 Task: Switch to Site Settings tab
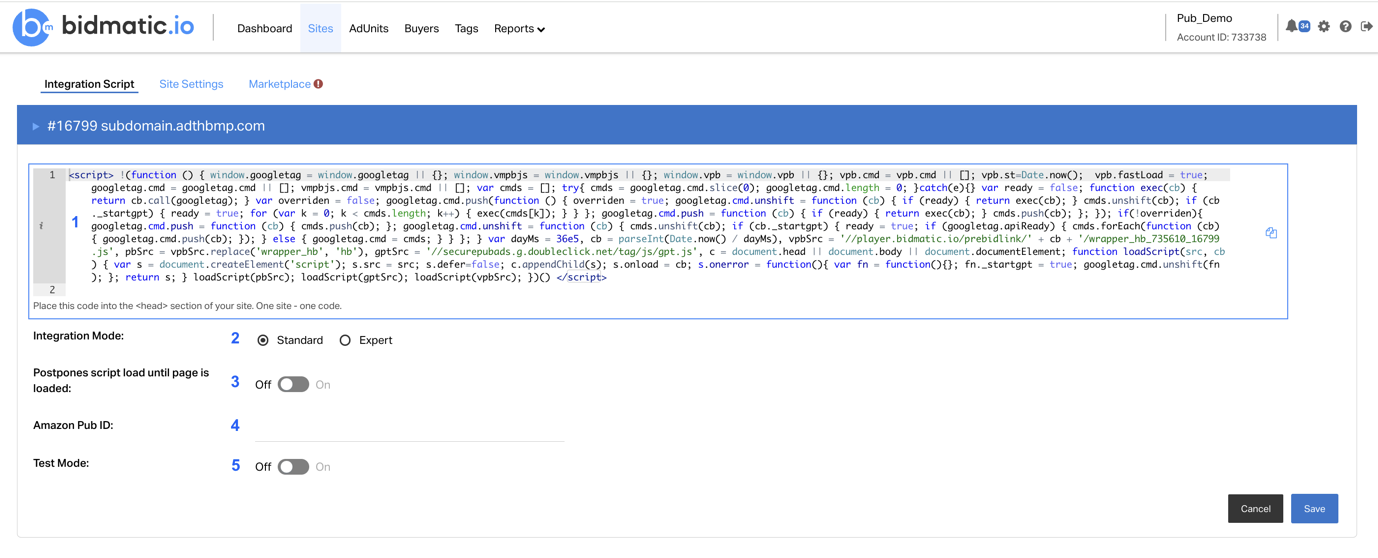coord(191,84)
